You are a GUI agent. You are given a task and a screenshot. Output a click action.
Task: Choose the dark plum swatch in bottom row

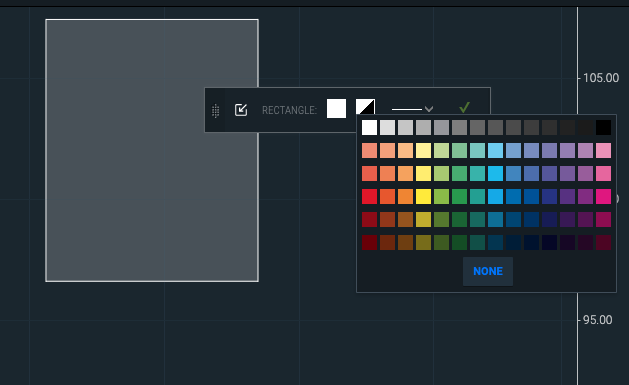(x=585, y=243)
